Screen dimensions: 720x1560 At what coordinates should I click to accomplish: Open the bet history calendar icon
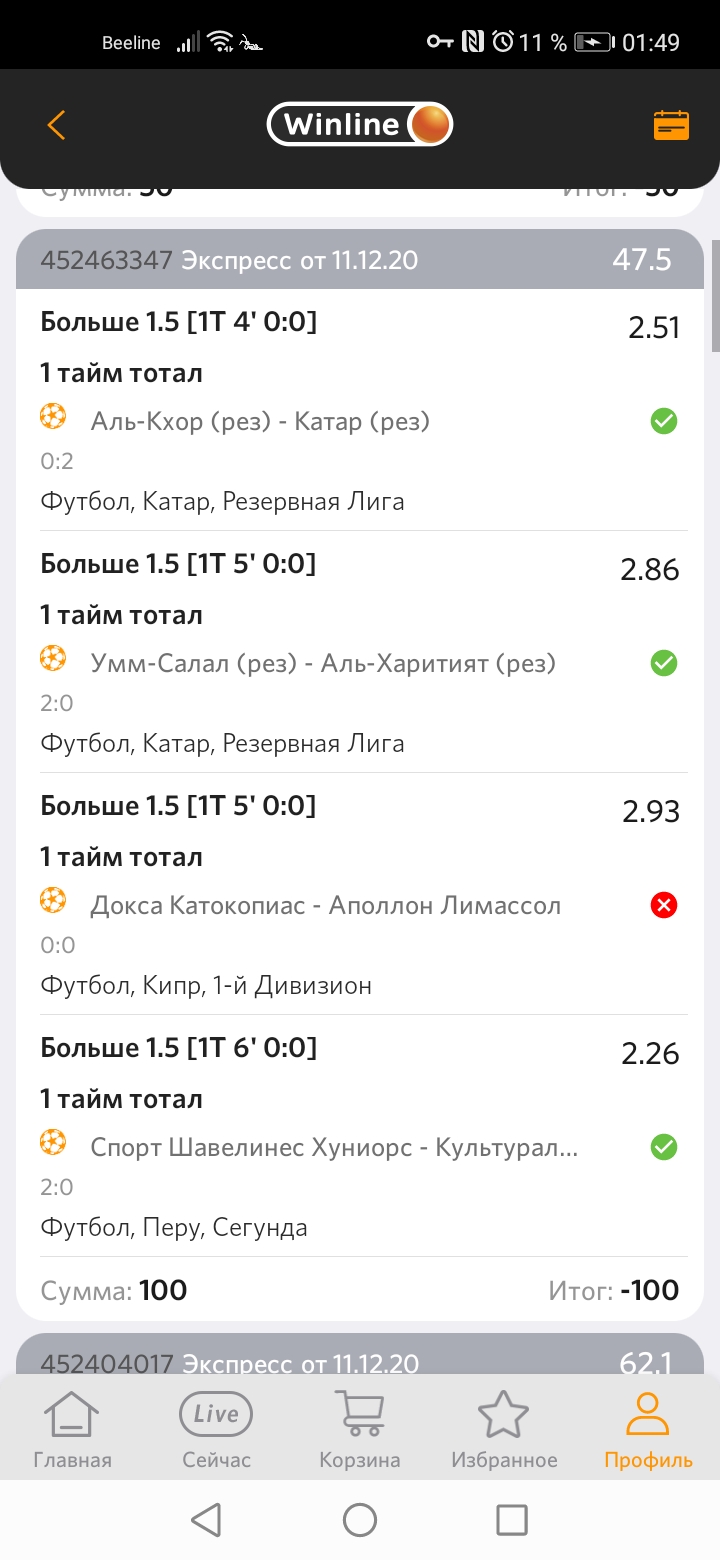(x=671, y=125)
